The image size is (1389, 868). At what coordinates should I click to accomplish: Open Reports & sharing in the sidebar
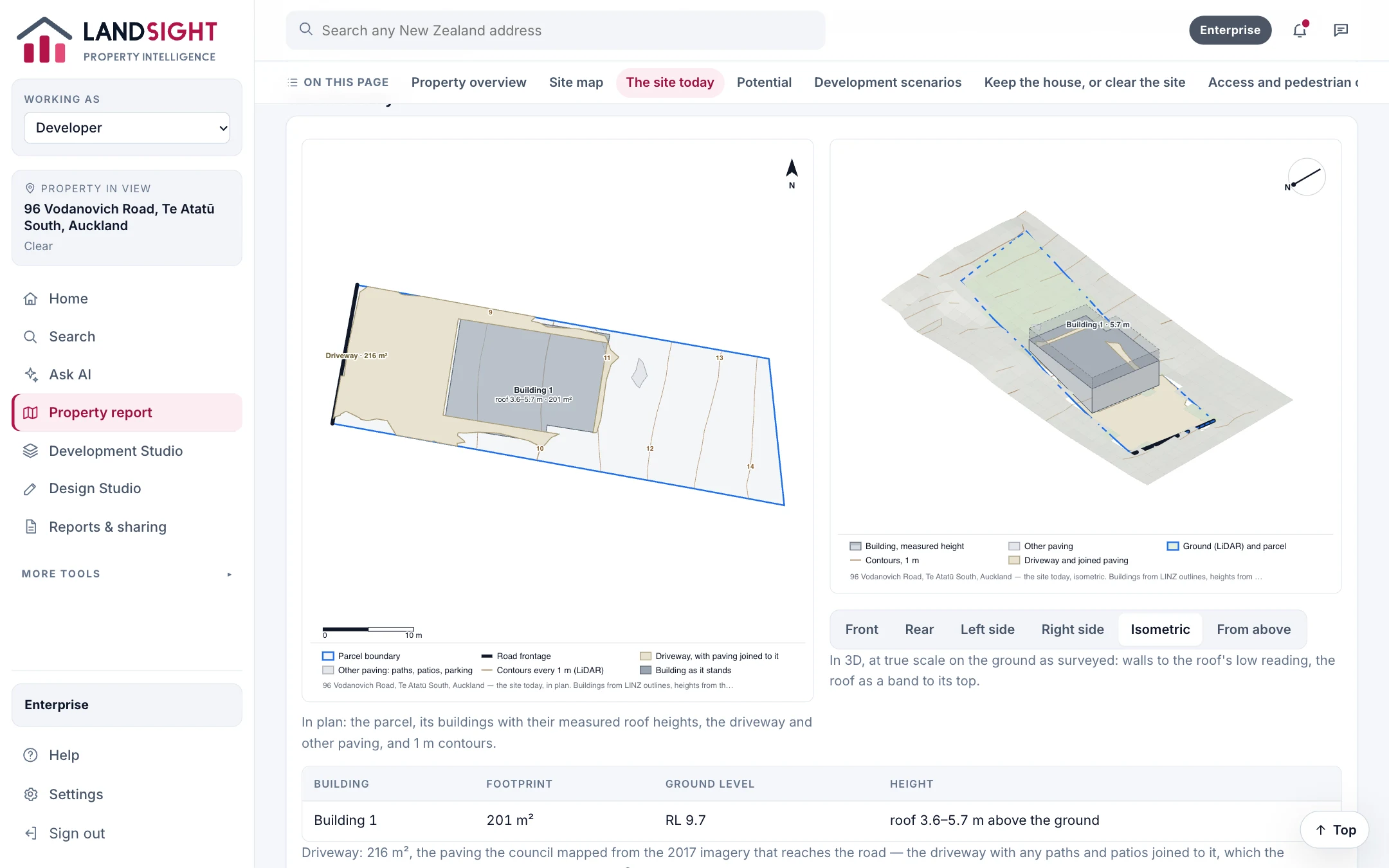coord(127,527)
